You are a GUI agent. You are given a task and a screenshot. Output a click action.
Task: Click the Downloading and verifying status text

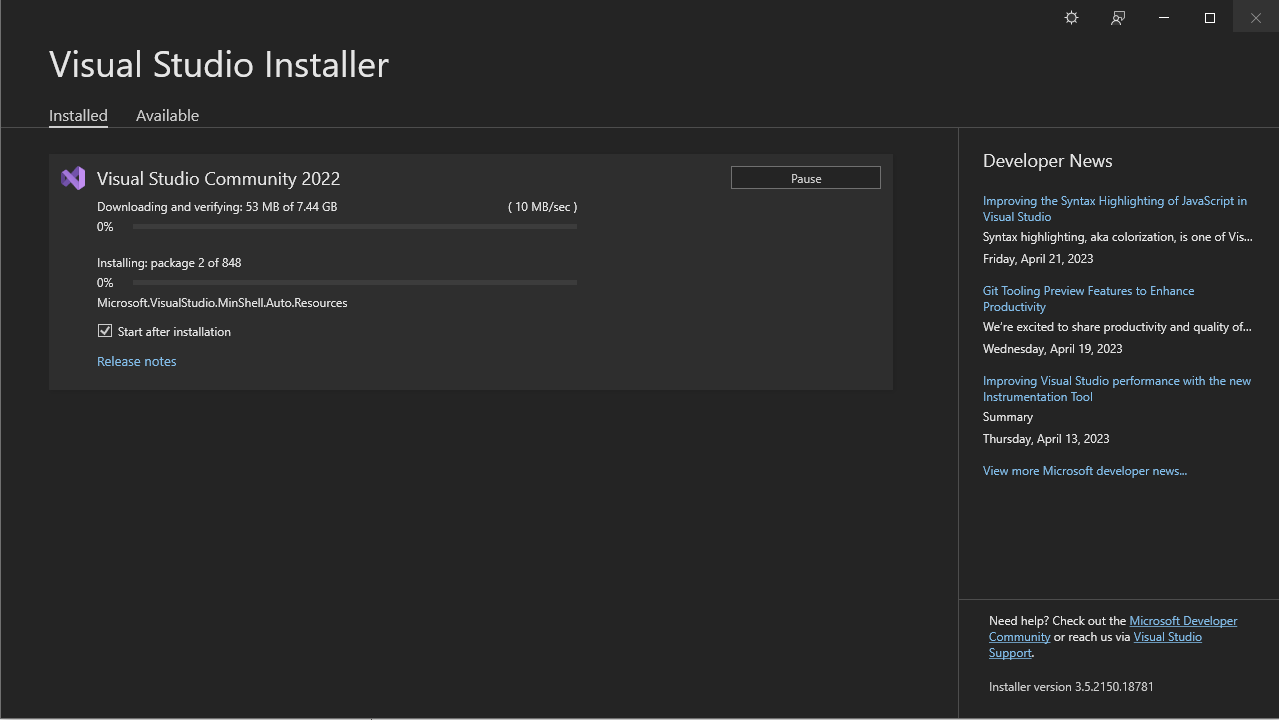[x=217, y=207]
